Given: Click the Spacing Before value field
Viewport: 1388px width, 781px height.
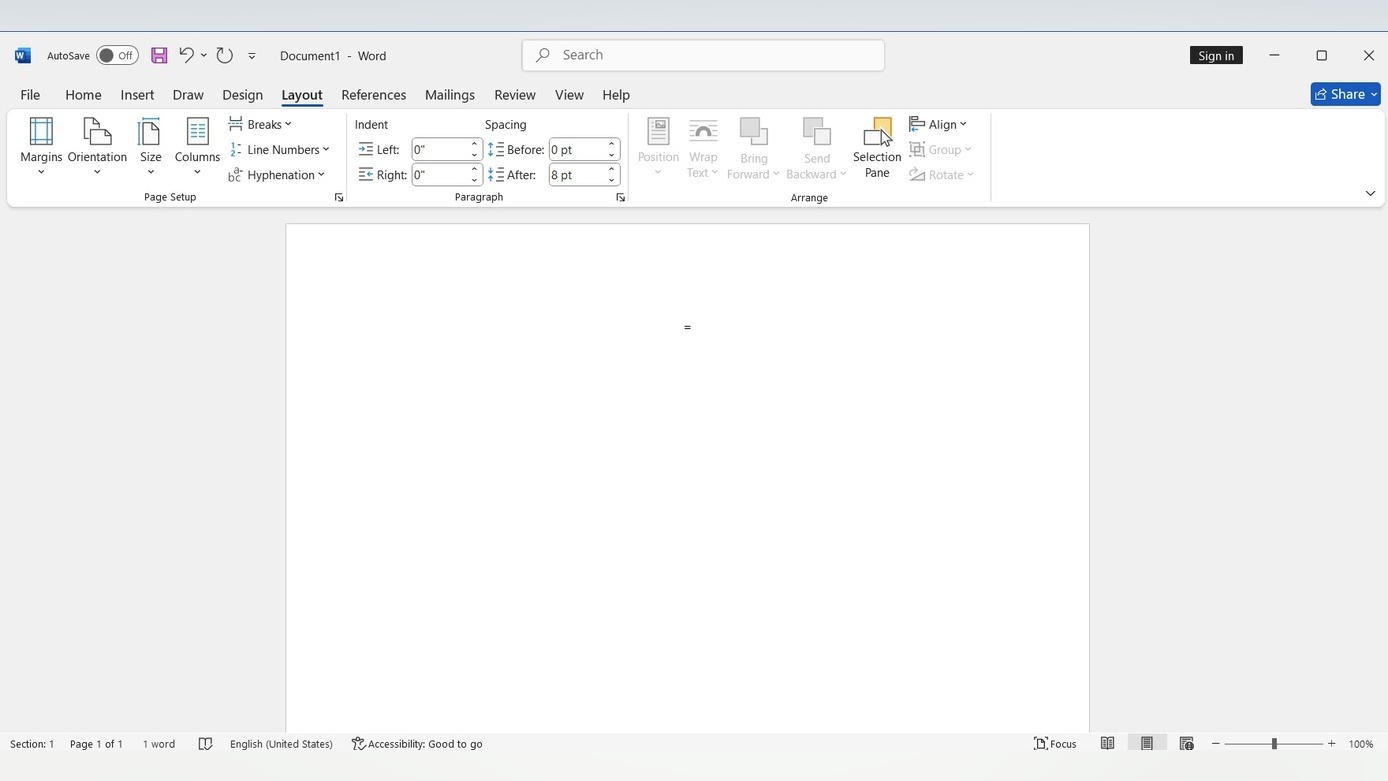Looking at the screenshot, I should point(577,149).
